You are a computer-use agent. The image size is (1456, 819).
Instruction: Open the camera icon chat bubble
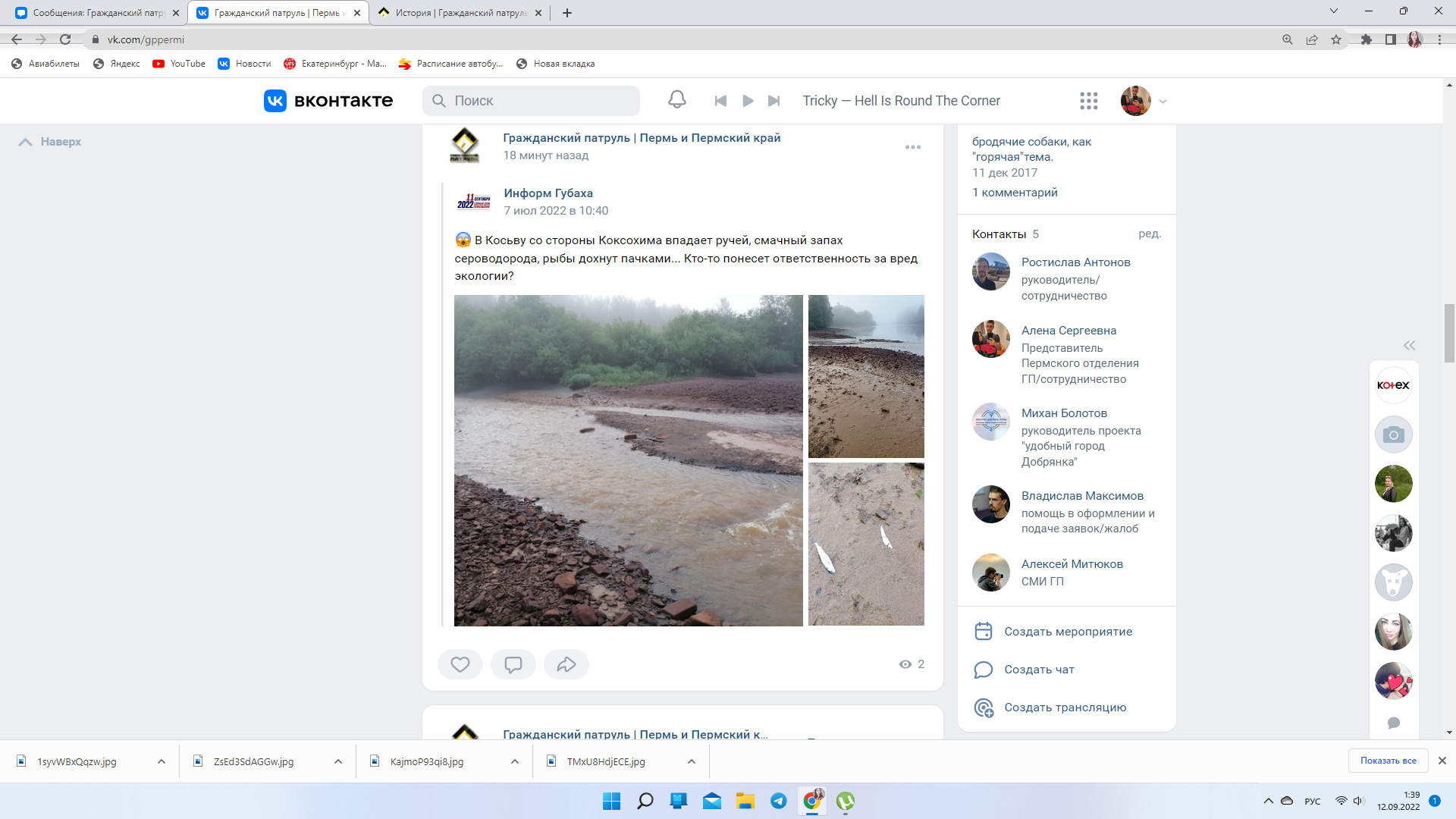point(1393,435)
